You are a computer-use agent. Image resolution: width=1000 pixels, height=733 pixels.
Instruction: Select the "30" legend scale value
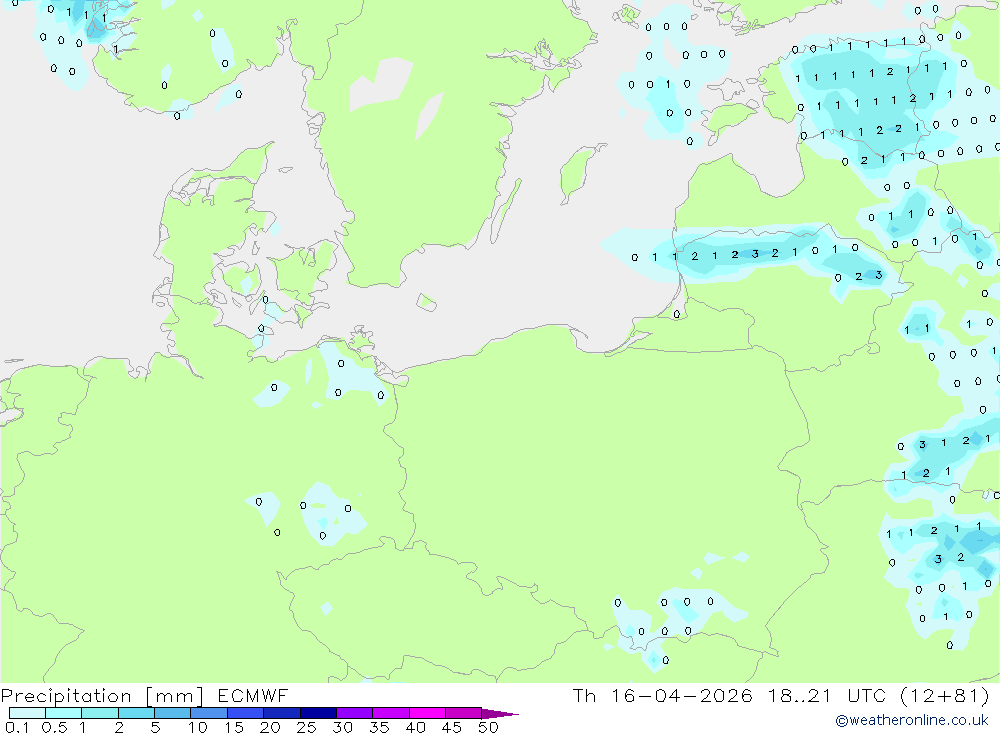coord(342,727)
